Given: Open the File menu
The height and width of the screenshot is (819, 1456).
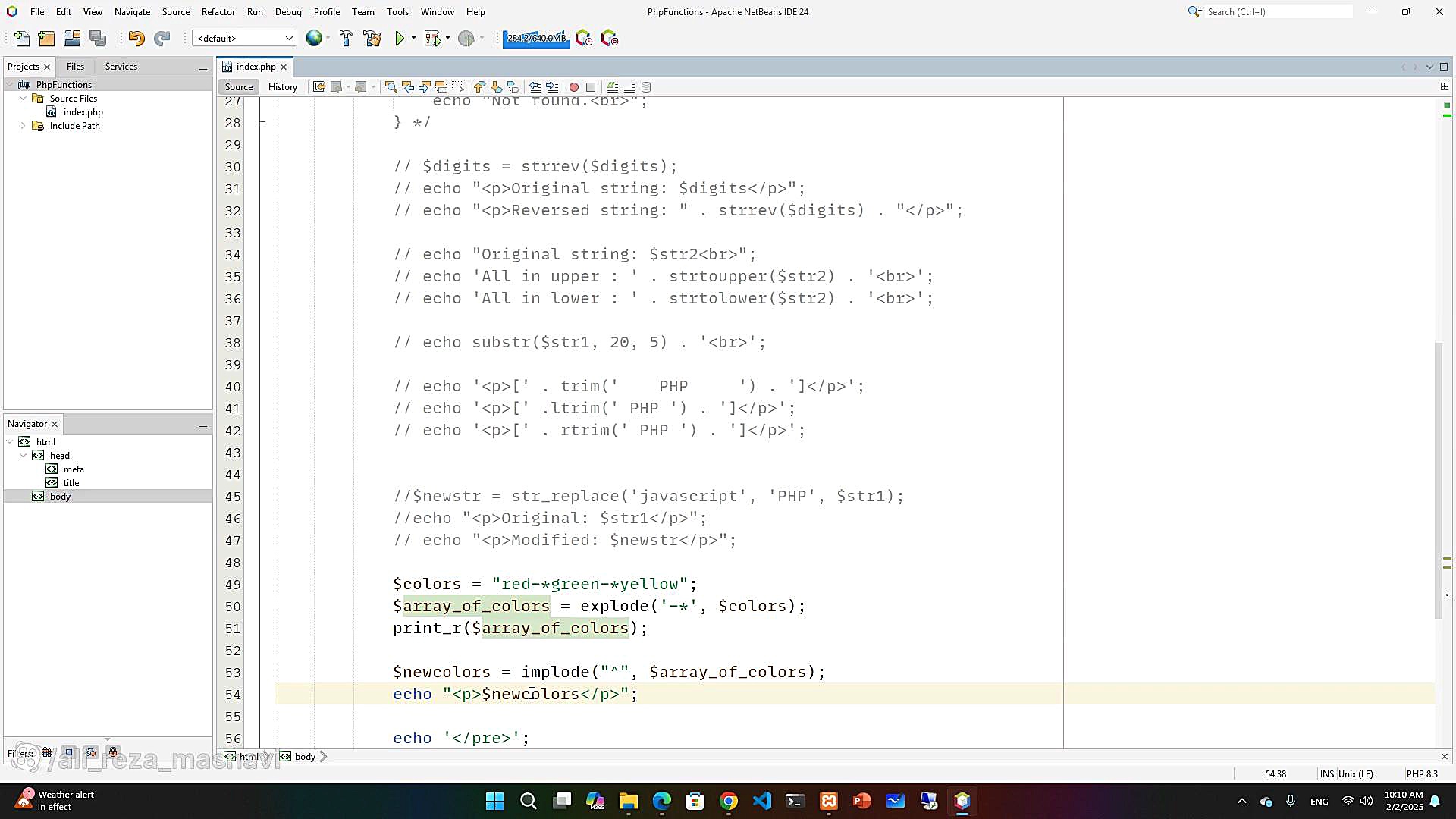Looking at the screenshot, I should coord(37,11).
